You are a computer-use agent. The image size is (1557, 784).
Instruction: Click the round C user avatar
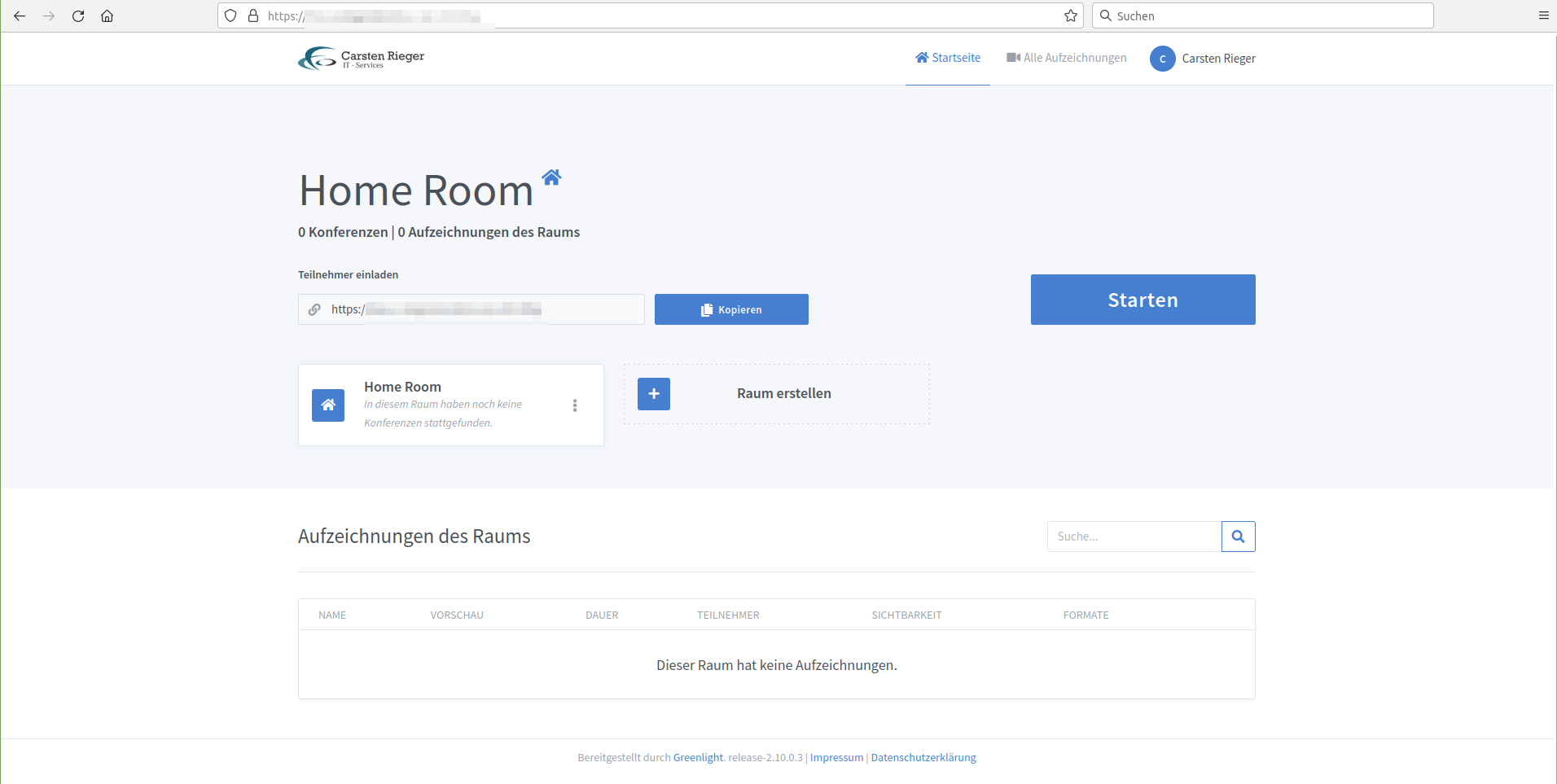[x=1163, y=59]
